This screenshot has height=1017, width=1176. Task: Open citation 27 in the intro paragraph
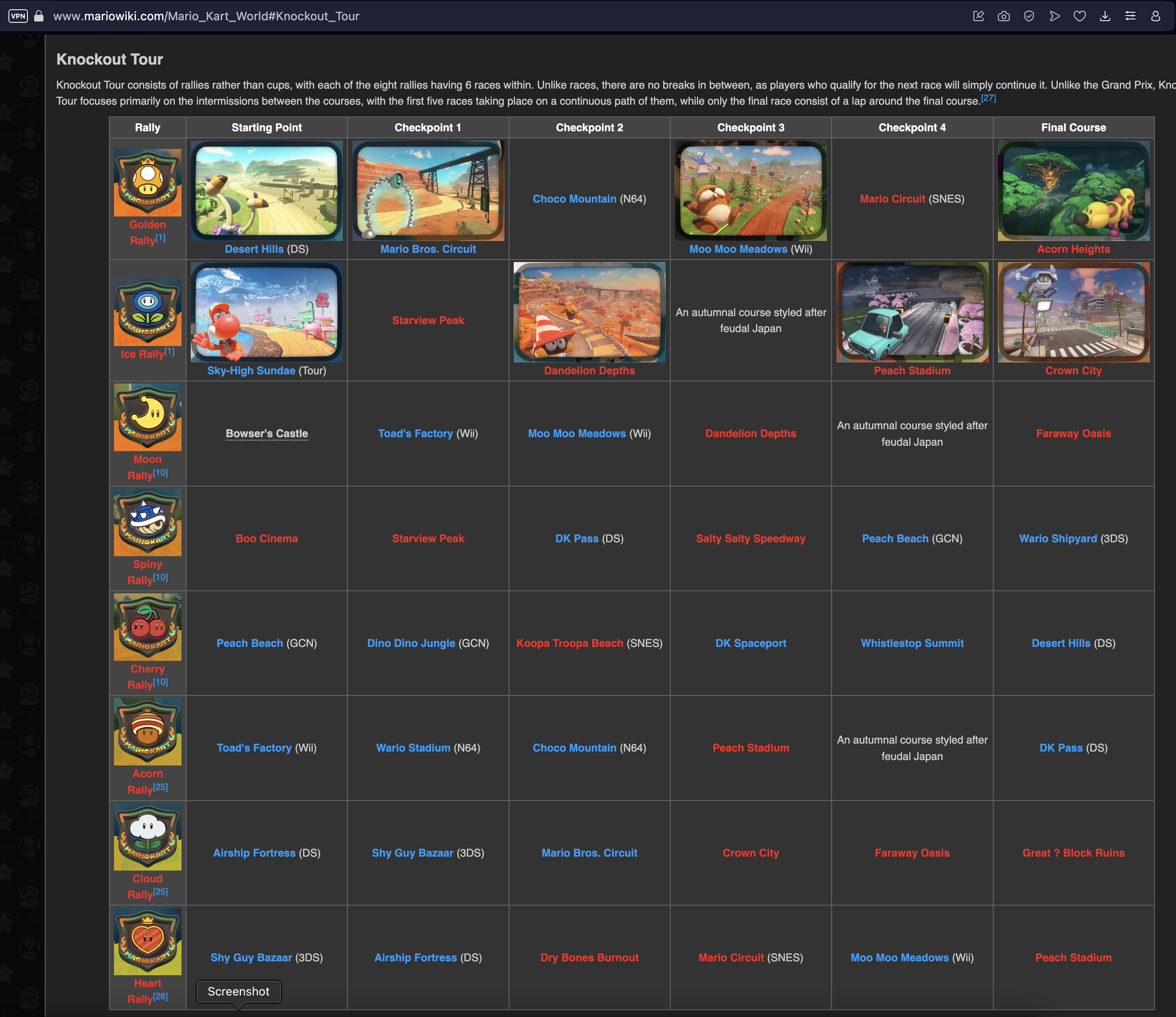988,98
